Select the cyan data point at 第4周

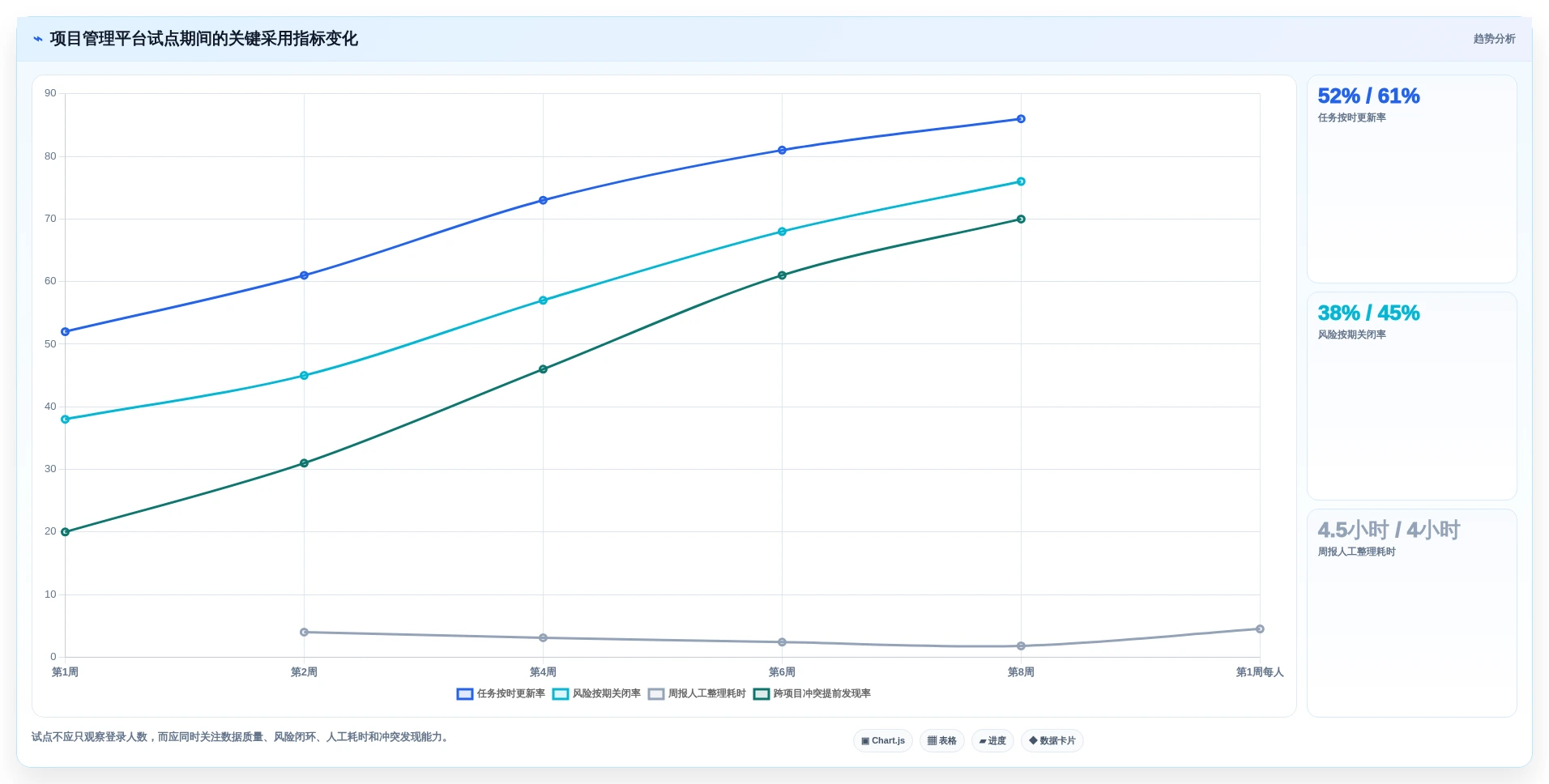(x=543, y=300)
